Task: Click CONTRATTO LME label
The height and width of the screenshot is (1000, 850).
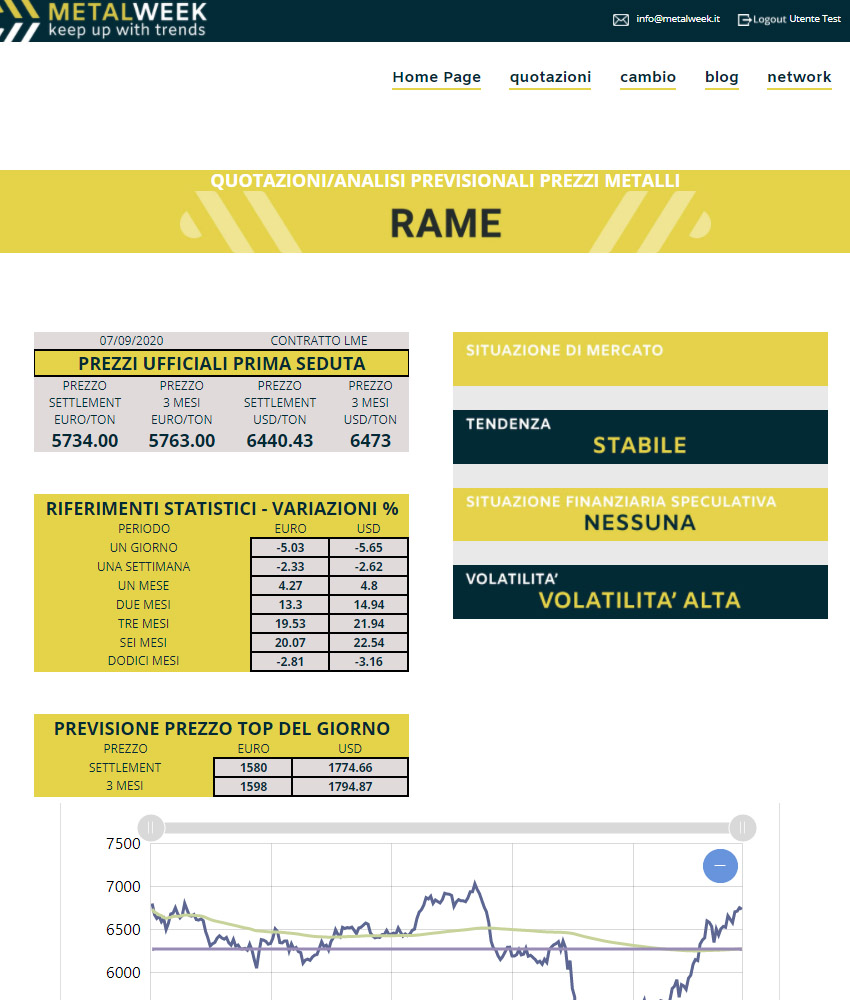Action: click(x=319, y=341)
